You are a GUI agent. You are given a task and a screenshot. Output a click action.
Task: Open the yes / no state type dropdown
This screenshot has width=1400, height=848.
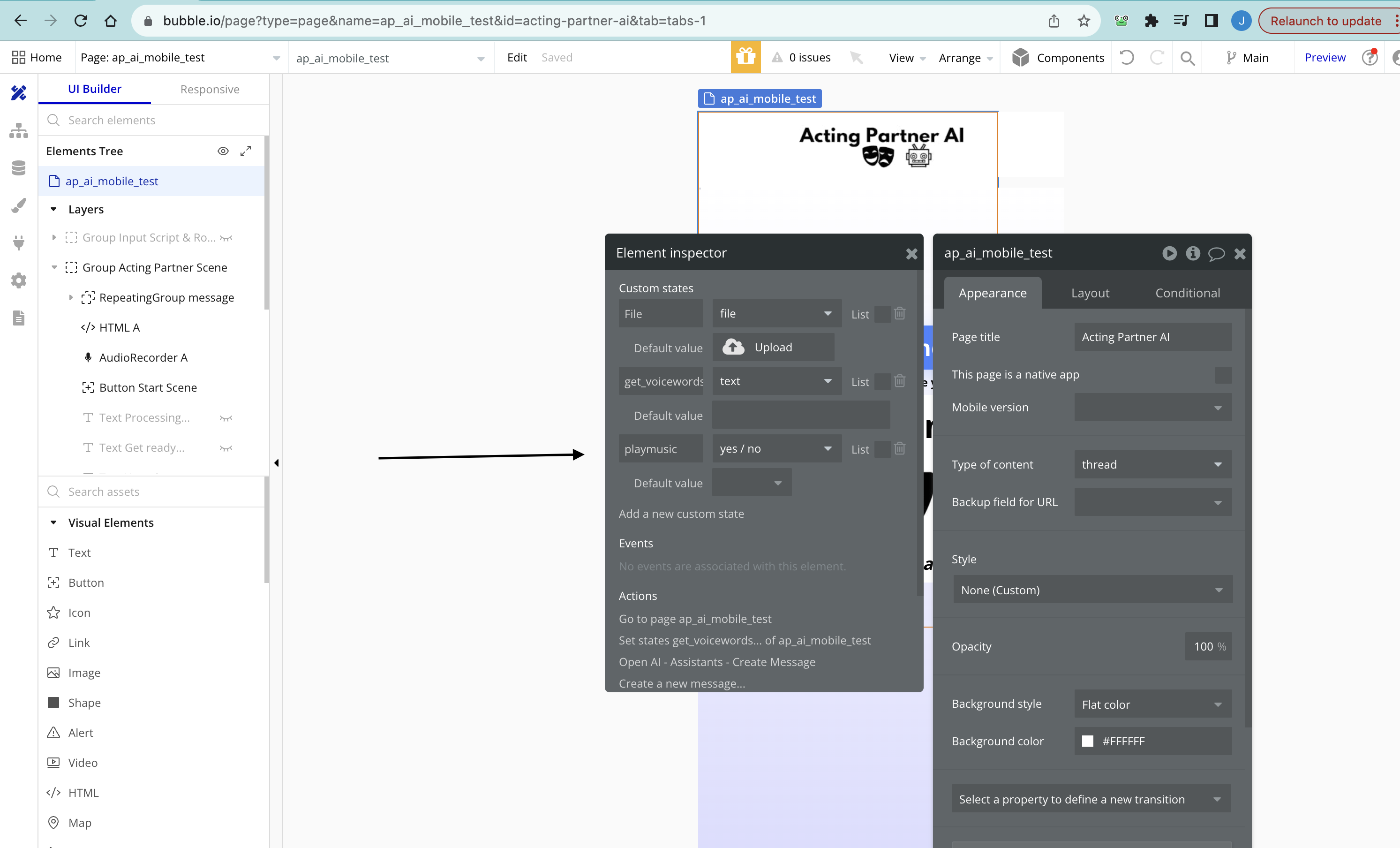coord(775,448)
